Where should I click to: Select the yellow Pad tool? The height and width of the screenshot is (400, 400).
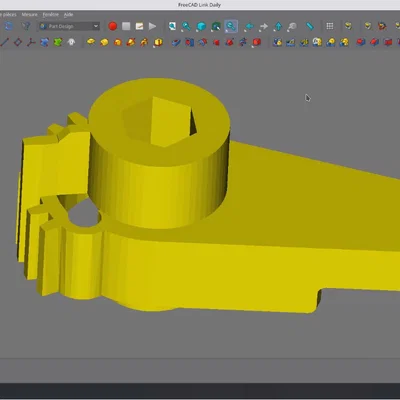click(91, 42)
